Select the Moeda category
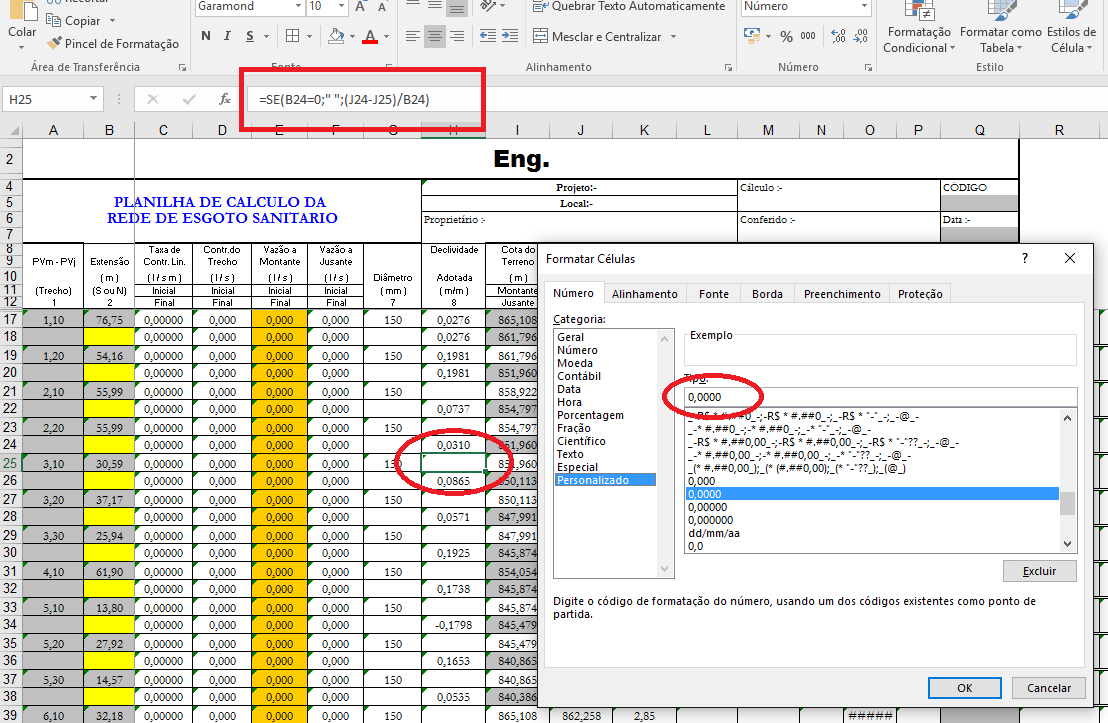The image size is (1108, 723). [575, 363]
